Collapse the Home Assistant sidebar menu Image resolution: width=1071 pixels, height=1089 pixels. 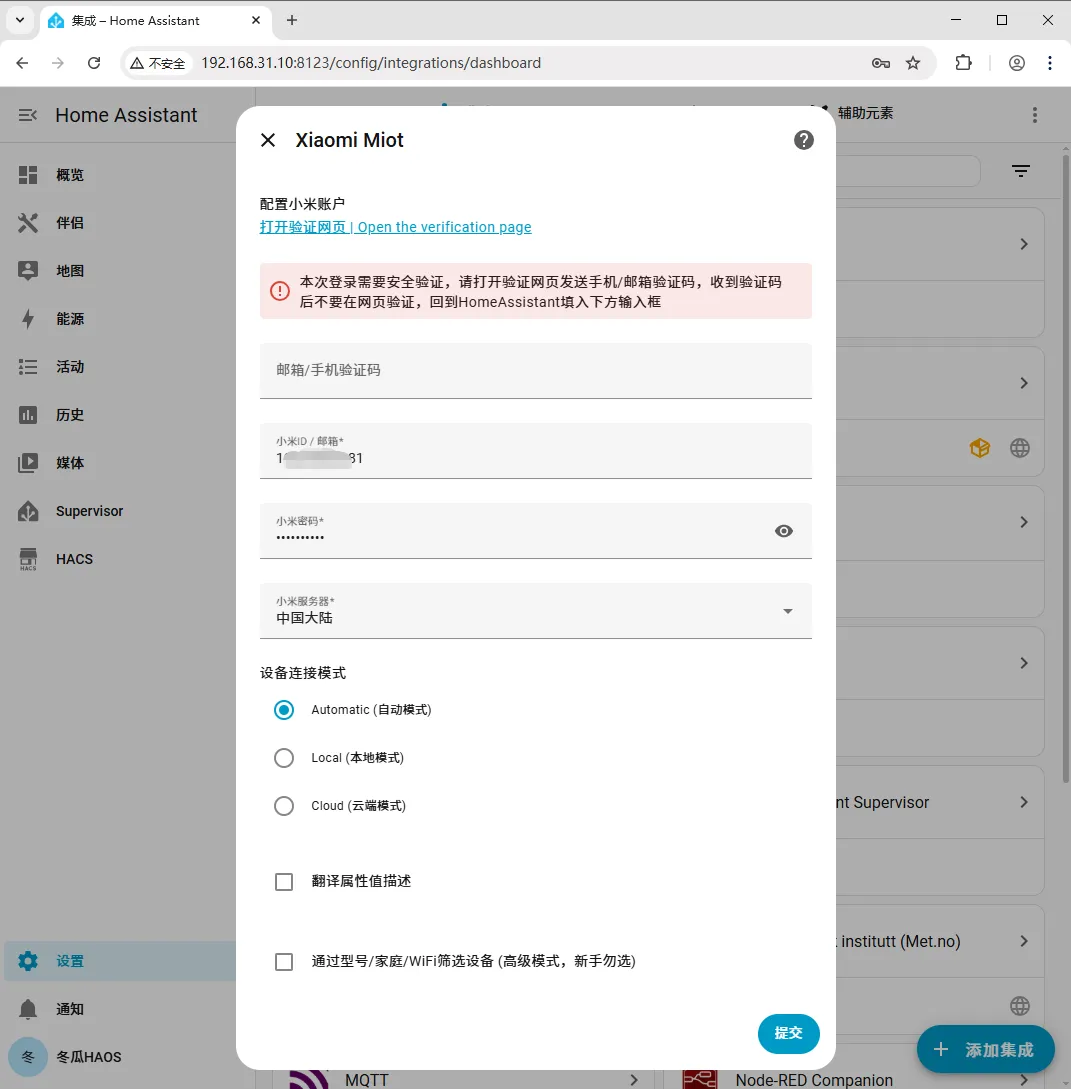28,115
